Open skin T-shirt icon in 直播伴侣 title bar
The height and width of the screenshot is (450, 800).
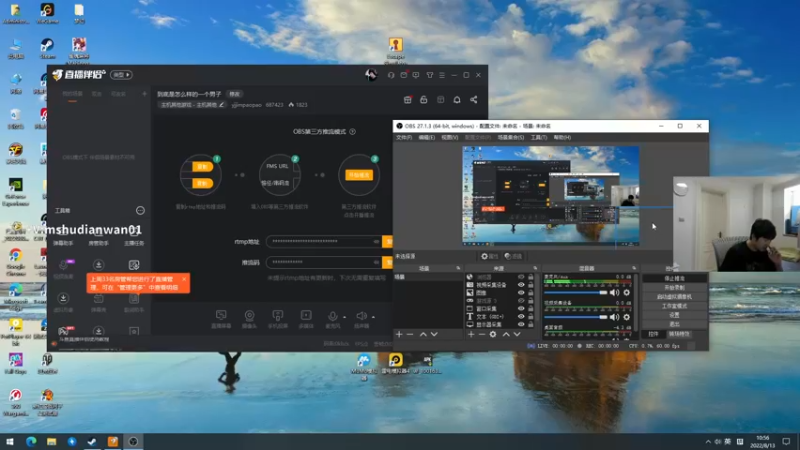(430, 75)
